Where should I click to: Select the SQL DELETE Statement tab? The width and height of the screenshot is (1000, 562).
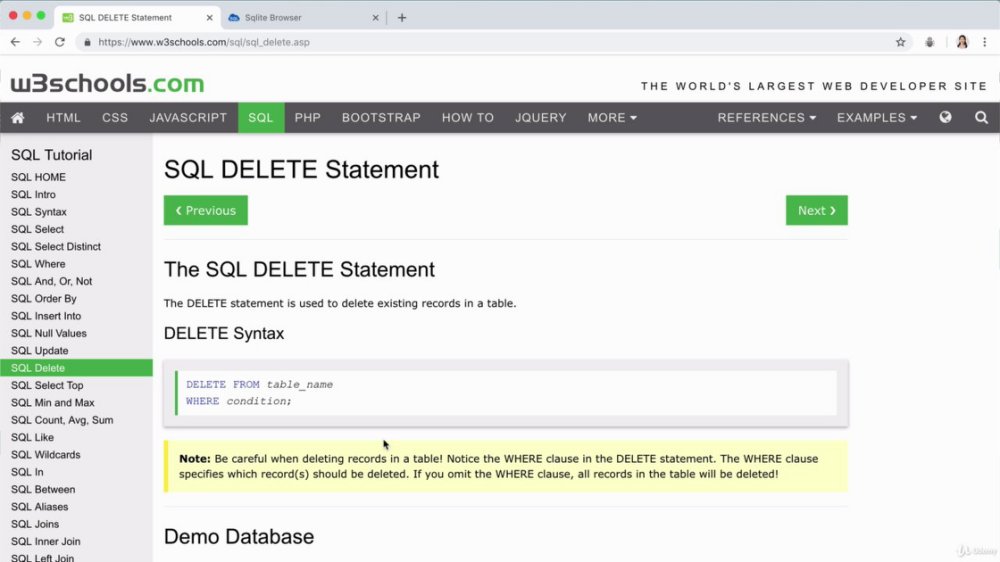click(137, 18)
